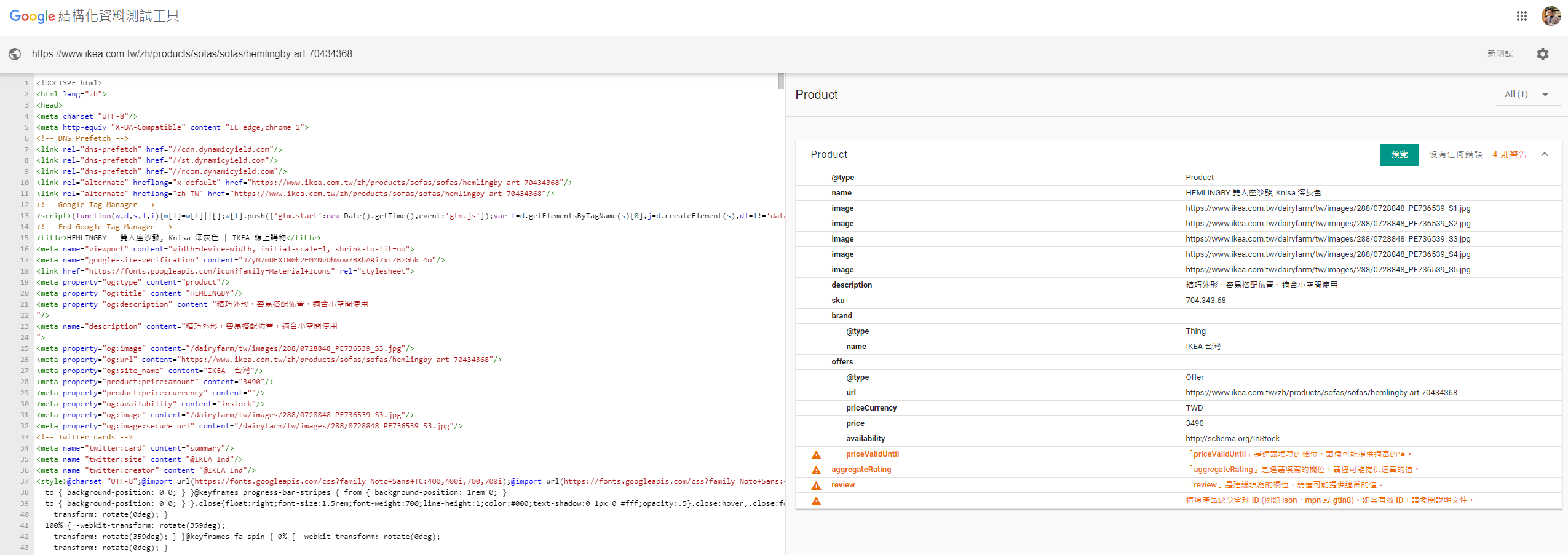Click the priceValidUntil property label

coord(872,454)
